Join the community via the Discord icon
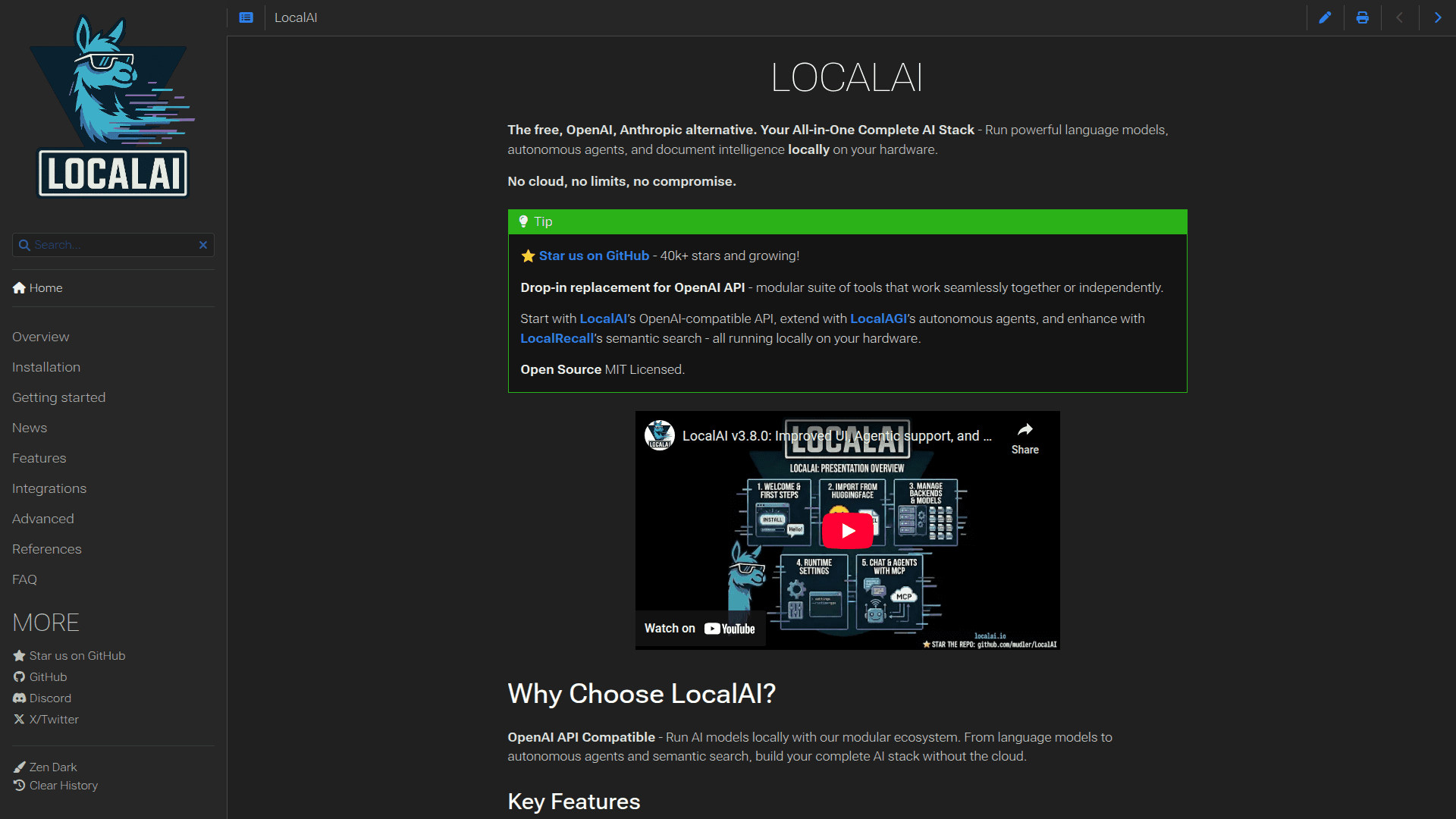The width and height of the screenshot is (1456, 819). 18,698
